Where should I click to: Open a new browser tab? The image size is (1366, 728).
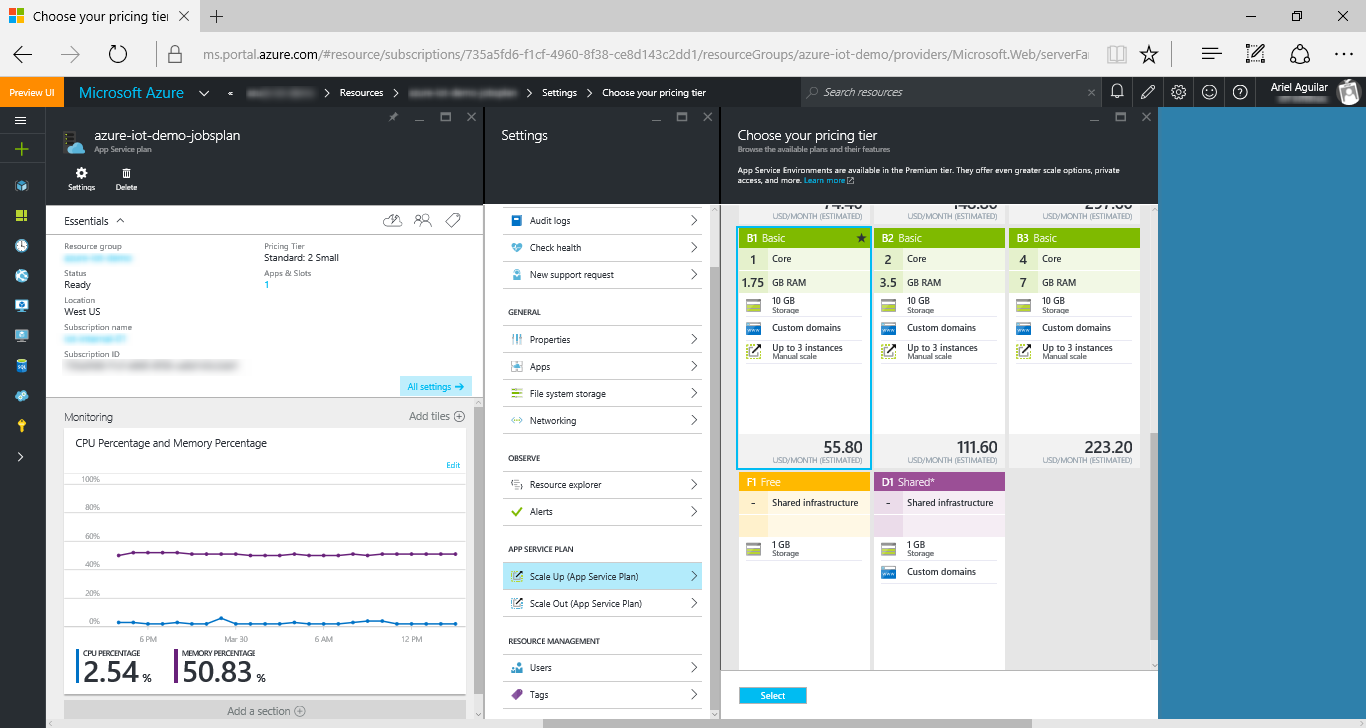217,16
